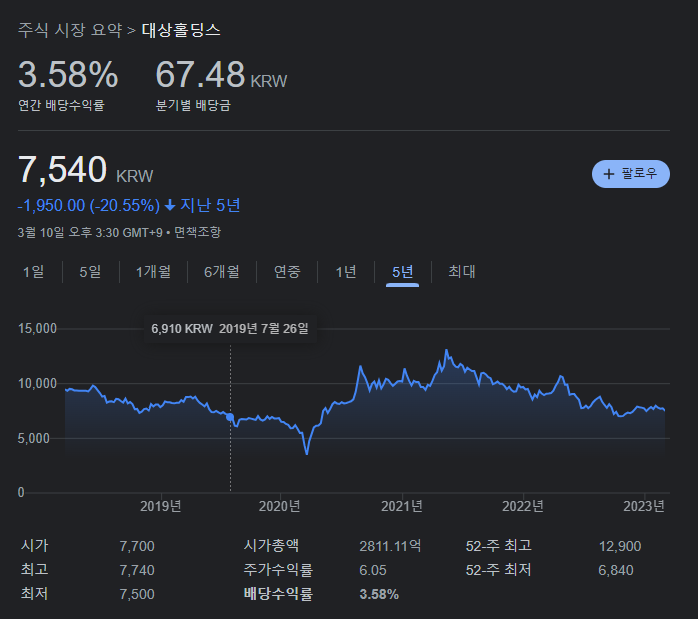The width and height of the screenshot is (698, 619).
Task: Click the down arrow icon beside 지난 5년
Action: (170, 206)
